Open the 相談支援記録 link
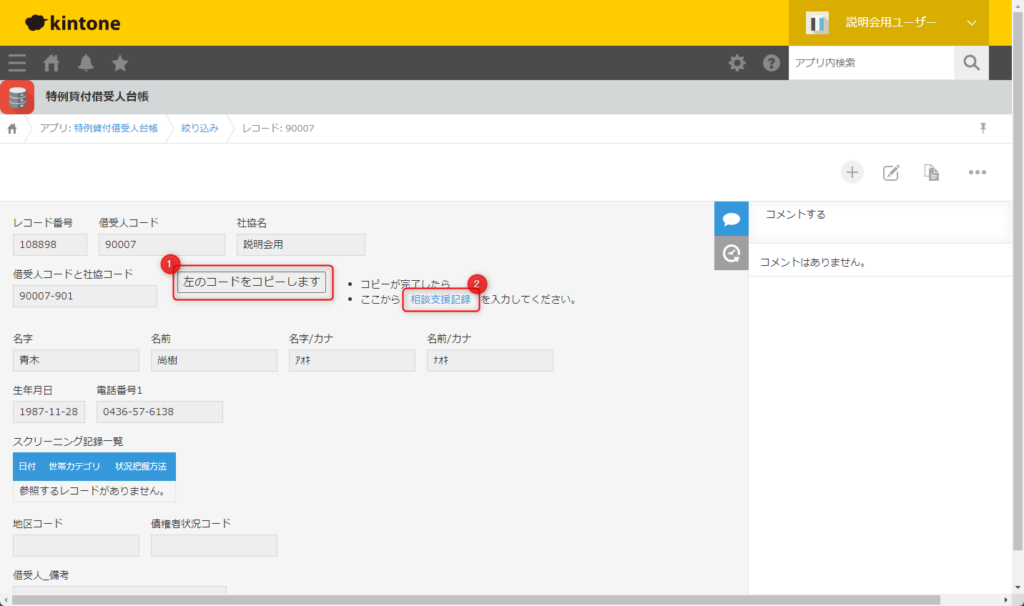1024x606 pixels. [440, 299]
